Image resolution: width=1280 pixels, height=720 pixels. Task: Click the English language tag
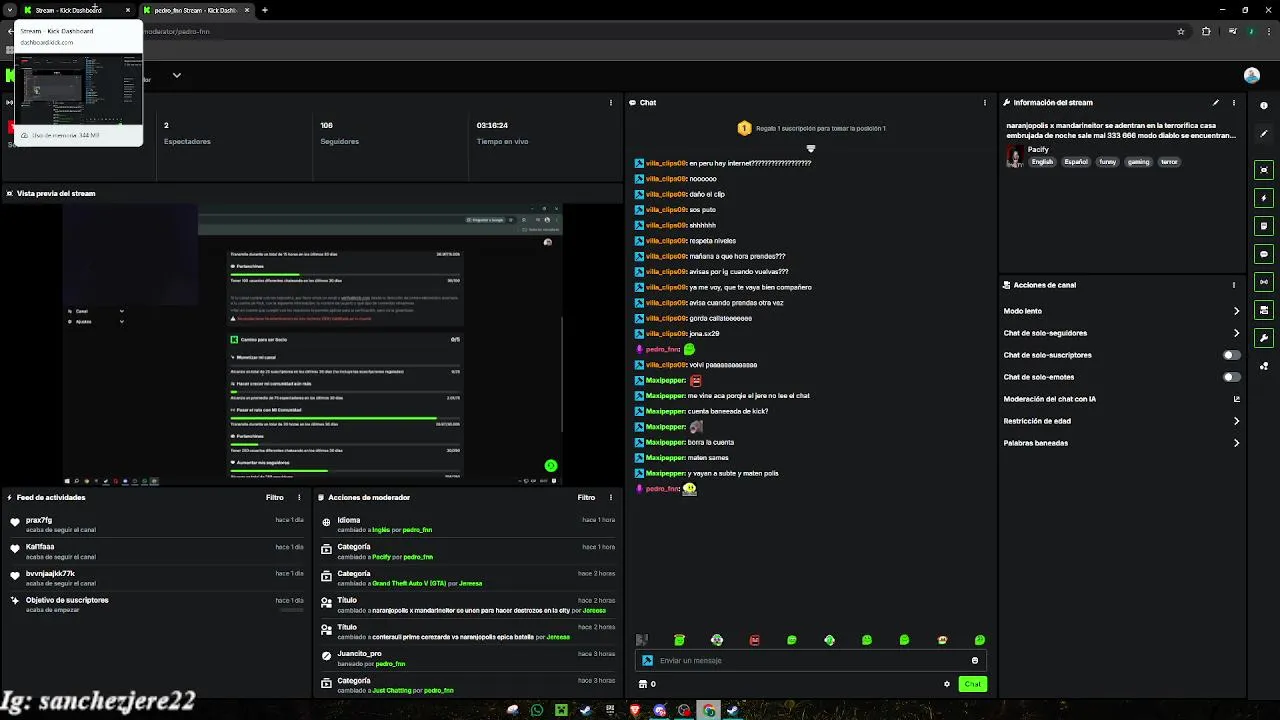point(1043,162)
